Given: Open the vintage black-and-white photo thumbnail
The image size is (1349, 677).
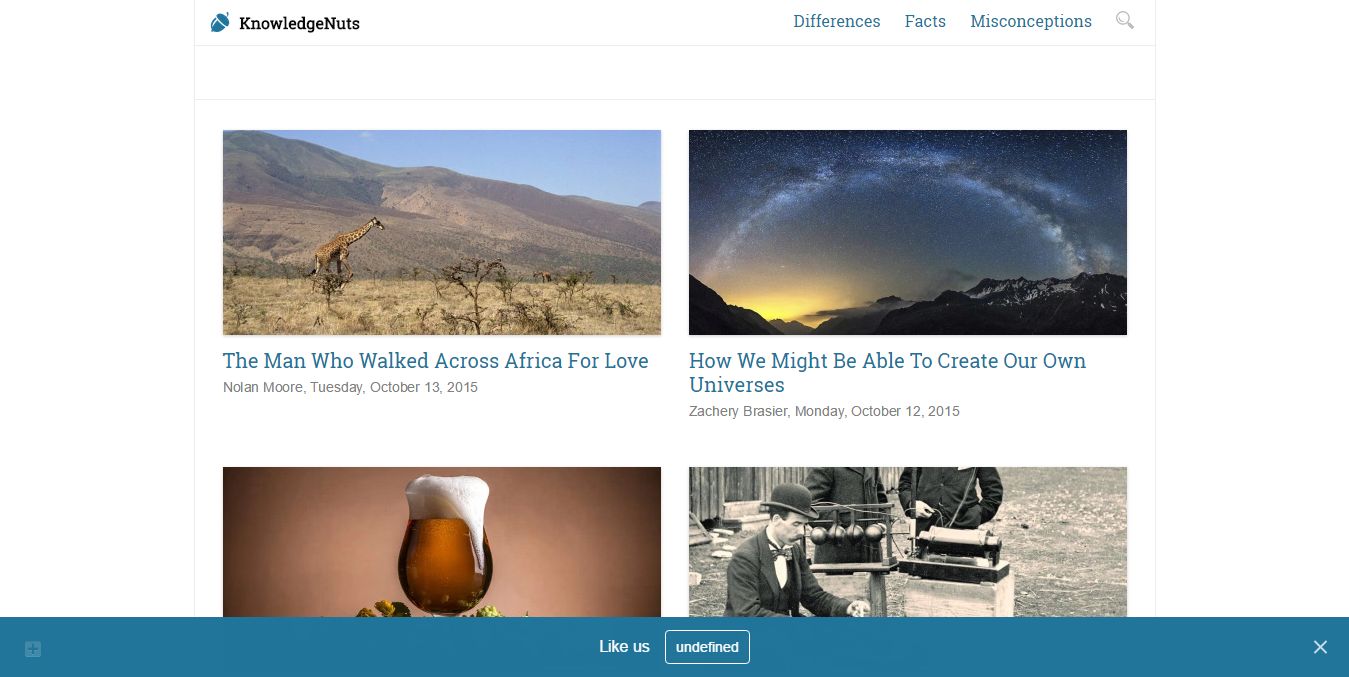Looking at the screenshot, I should (x=908, y=542).
